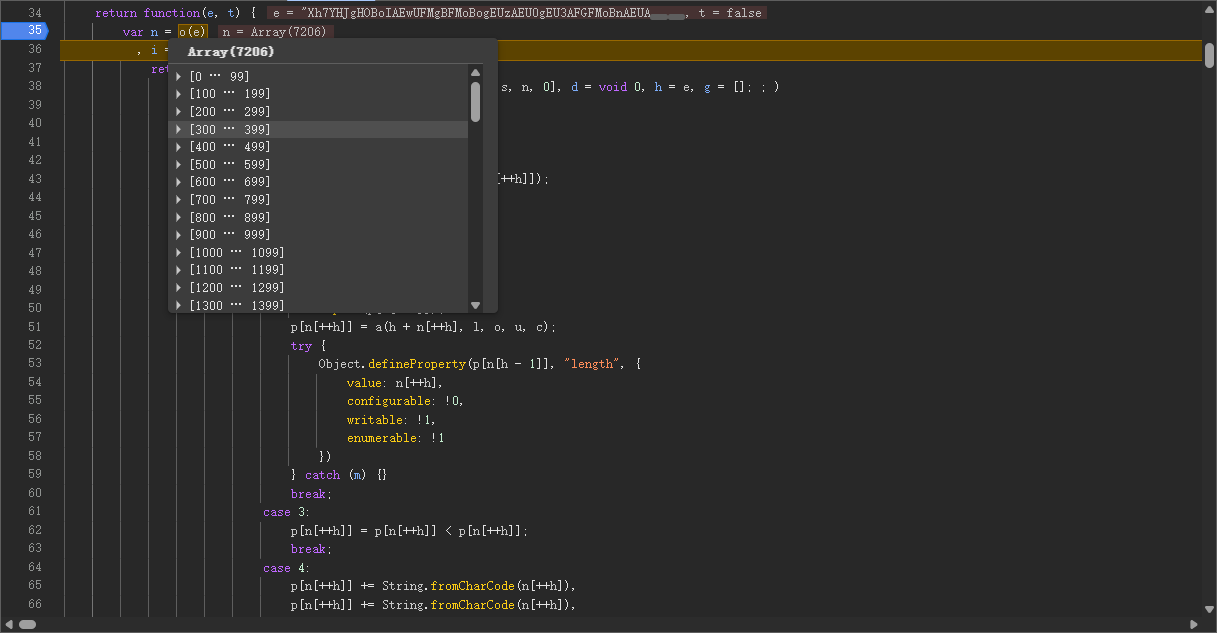Image resolution: width=1217 pixels, height=633 pixels.
Task: Click inline value t = false
Action: [x=729, y=14]
